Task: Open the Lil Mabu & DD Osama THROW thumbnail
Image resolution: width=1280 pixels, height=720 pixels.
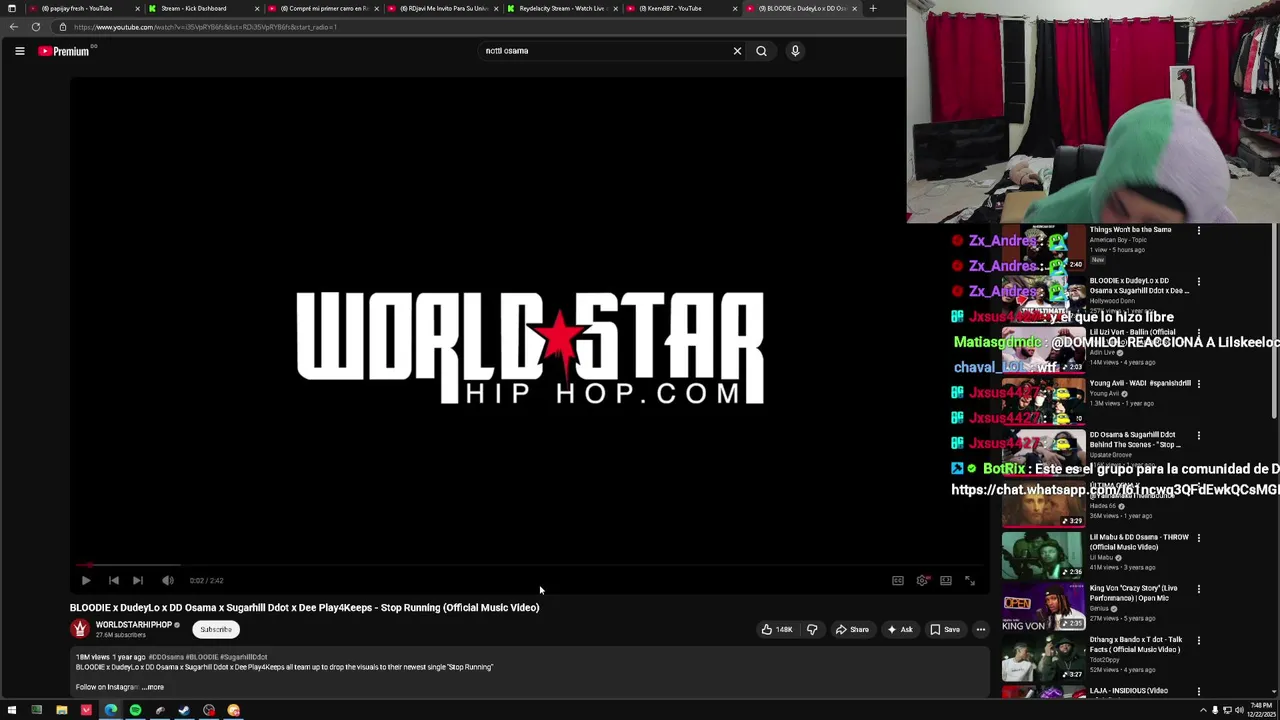Action: tap(1042, 555)
